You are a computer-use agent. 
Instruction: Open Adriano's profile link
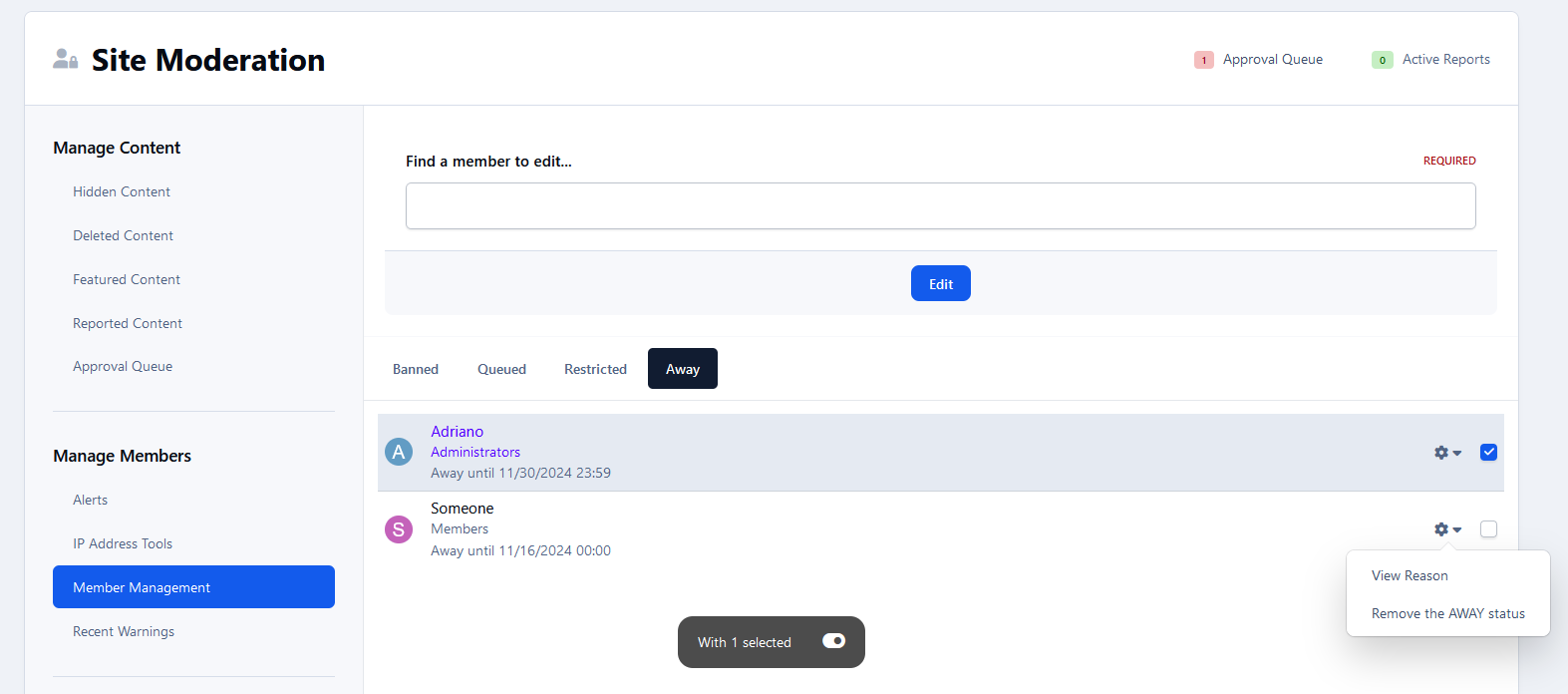point(457,432)
